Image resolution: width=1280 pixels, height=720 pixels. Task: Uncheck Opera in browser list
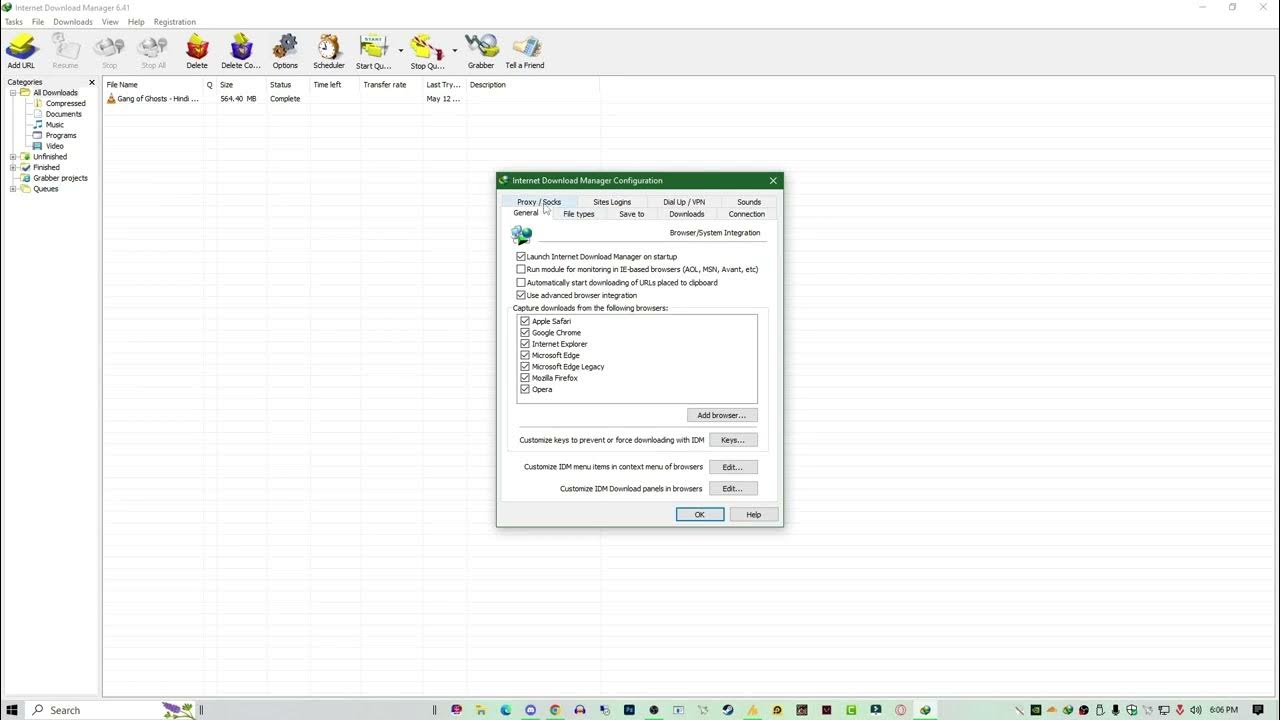(x=525, y=389)
